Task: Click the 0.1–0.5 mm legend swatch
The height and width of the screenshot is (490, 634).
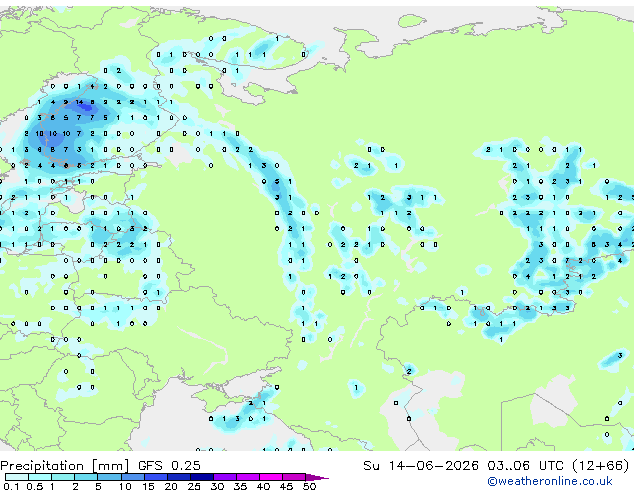Action: pos(17,477)
